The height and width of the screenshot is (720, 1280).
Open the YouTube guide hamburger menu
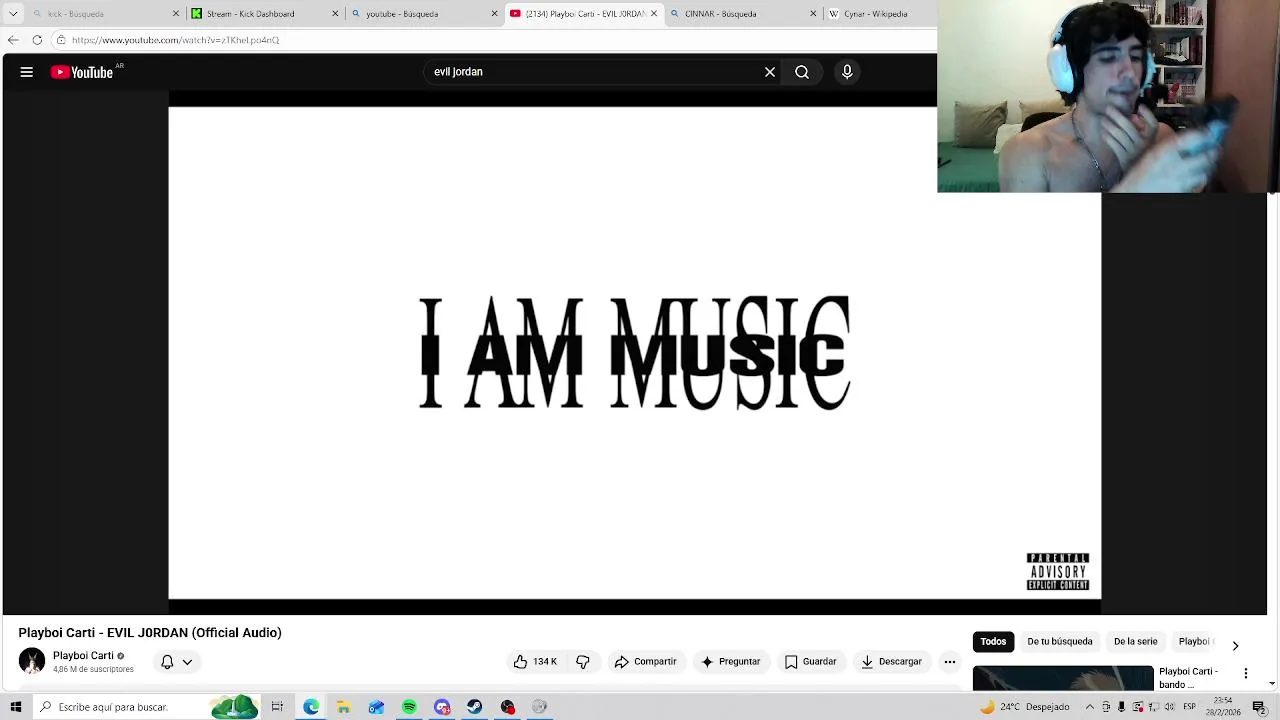coord(27,72)
